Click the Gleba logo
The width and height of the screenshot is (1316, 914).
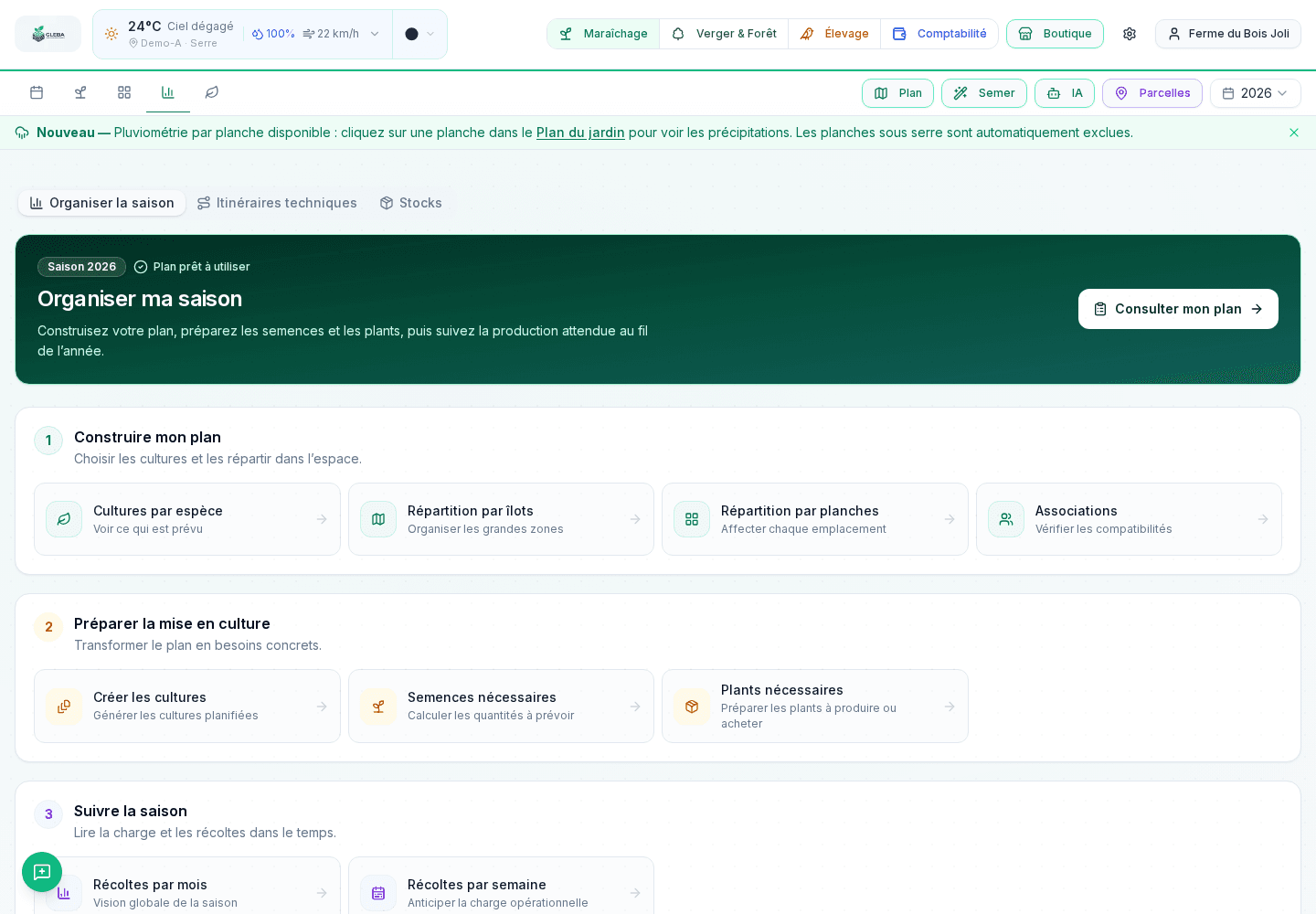pyautogui.click(x=48, y=34)
